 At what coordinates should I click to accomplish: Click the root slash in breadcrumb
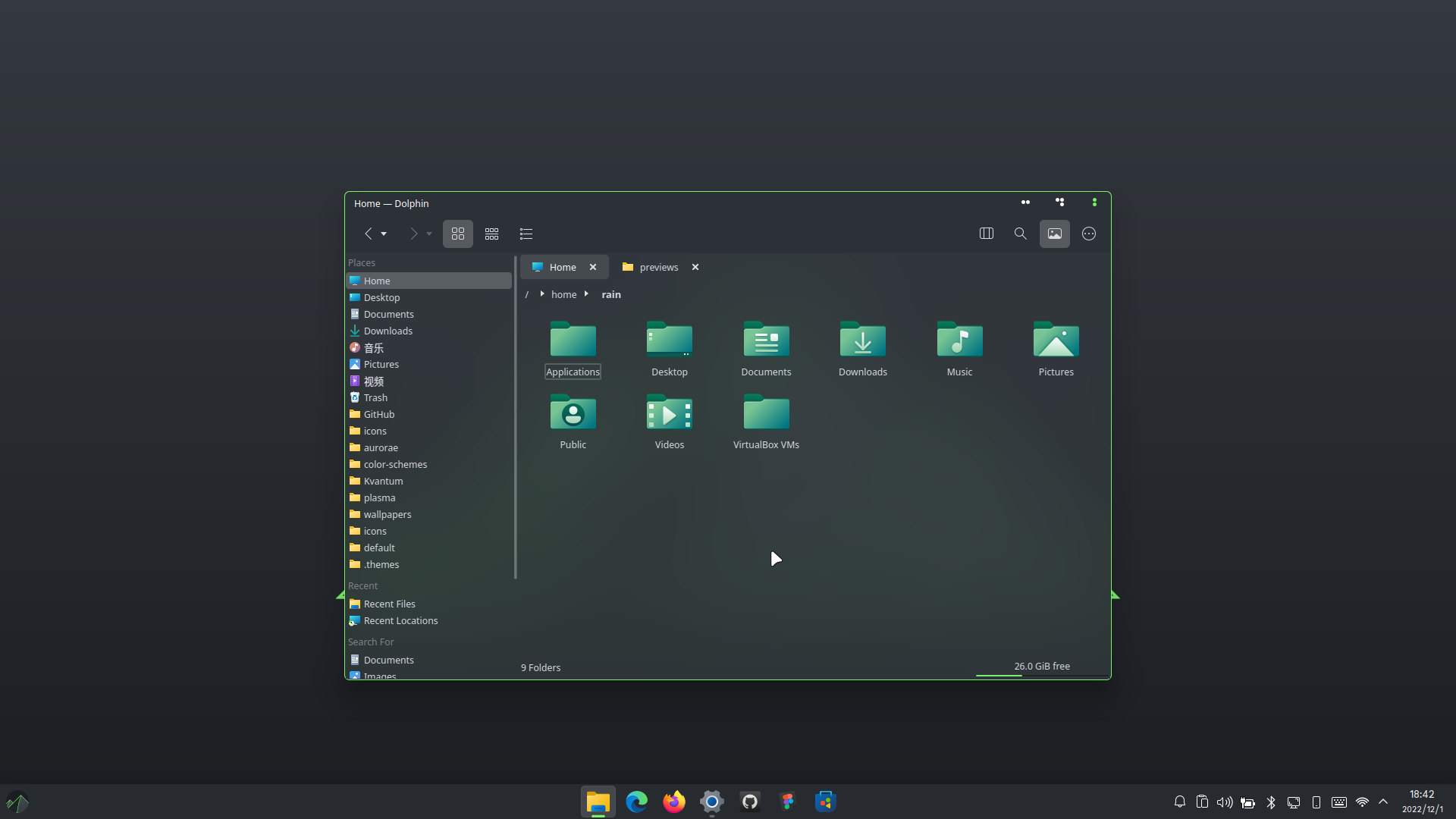pos(527,294)
